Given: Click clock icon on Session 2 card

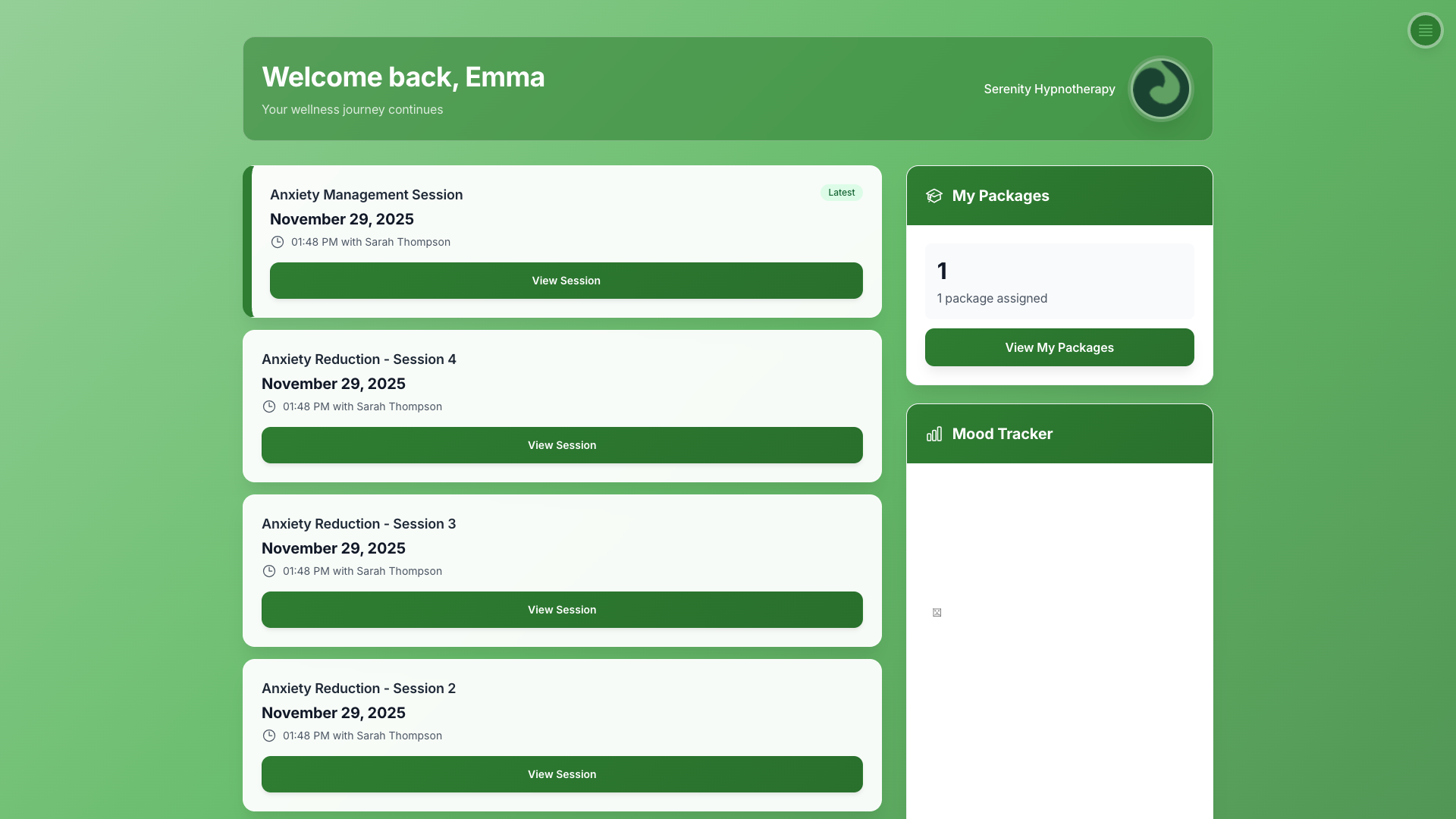Looking at the screenshot, I should 269,736.
